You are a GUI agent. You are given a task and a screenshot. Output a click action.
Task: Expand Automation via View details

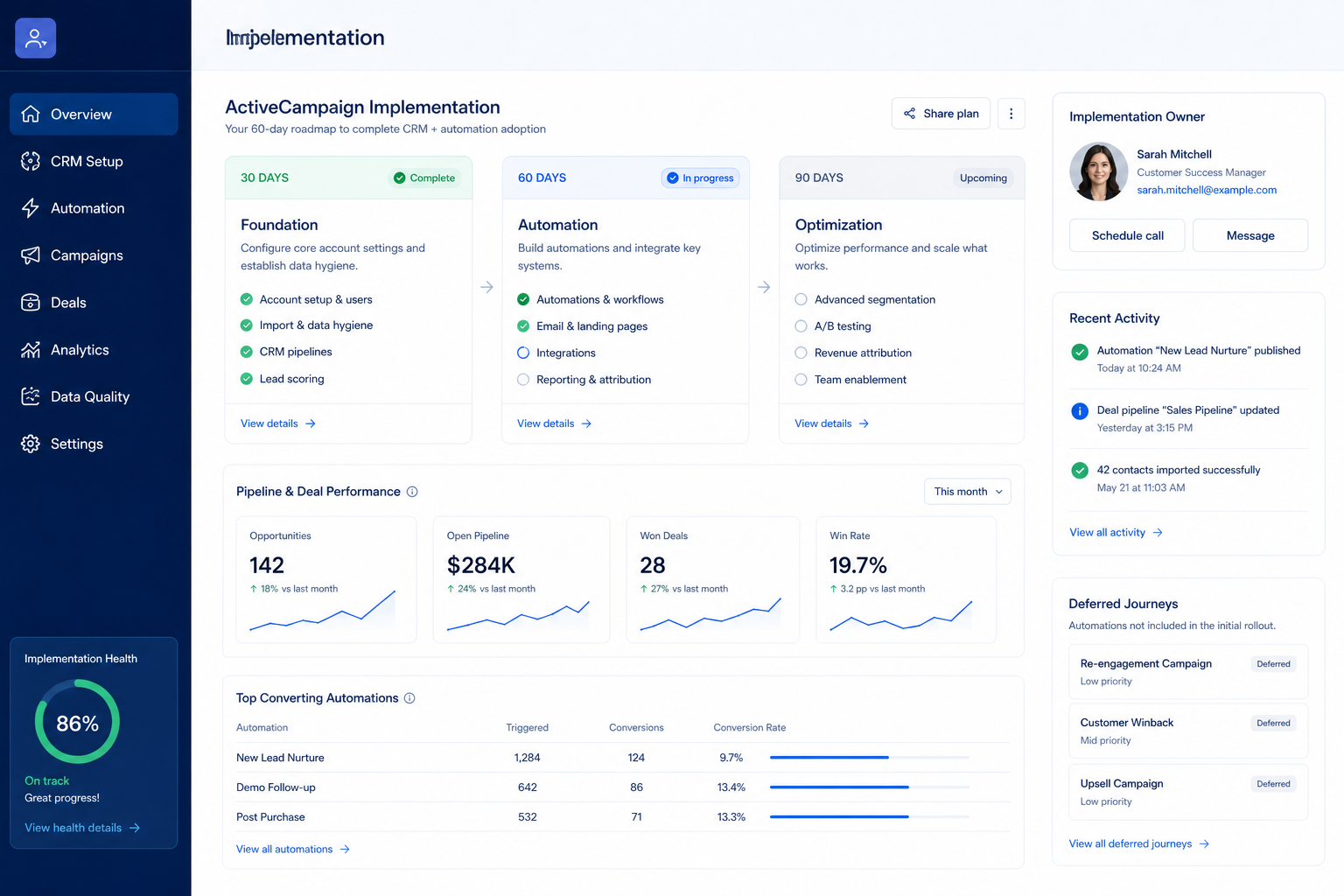(x=555, y=423)
